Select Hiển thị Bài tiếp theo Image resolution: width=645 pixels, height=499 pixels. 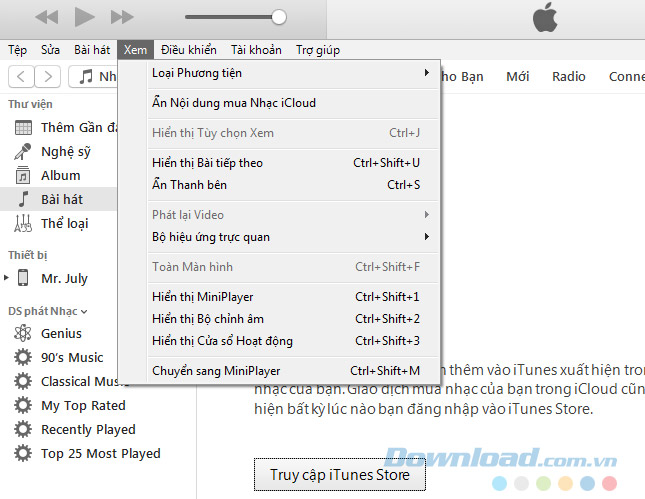292,163
